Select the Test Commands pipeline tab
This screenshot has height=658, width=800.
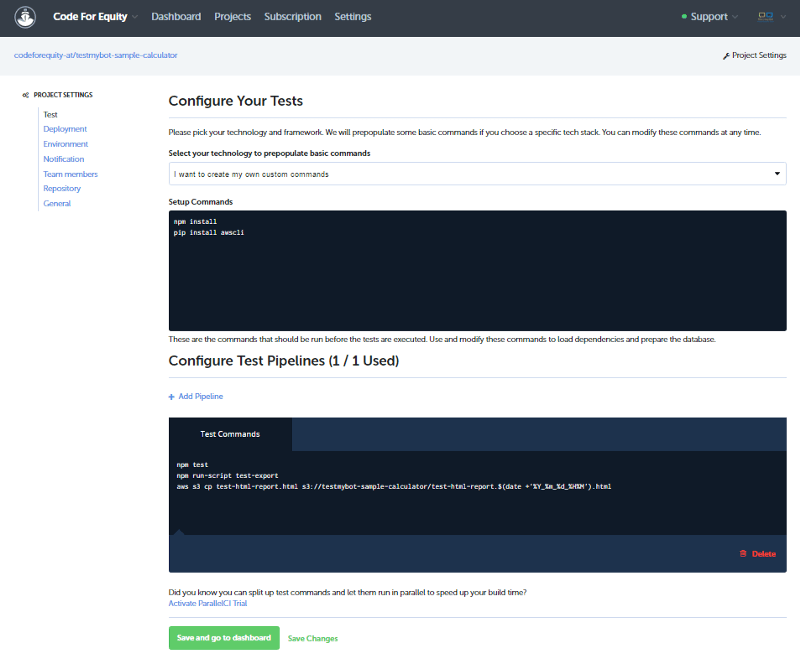pyautogui.click(x=230, y=434)
